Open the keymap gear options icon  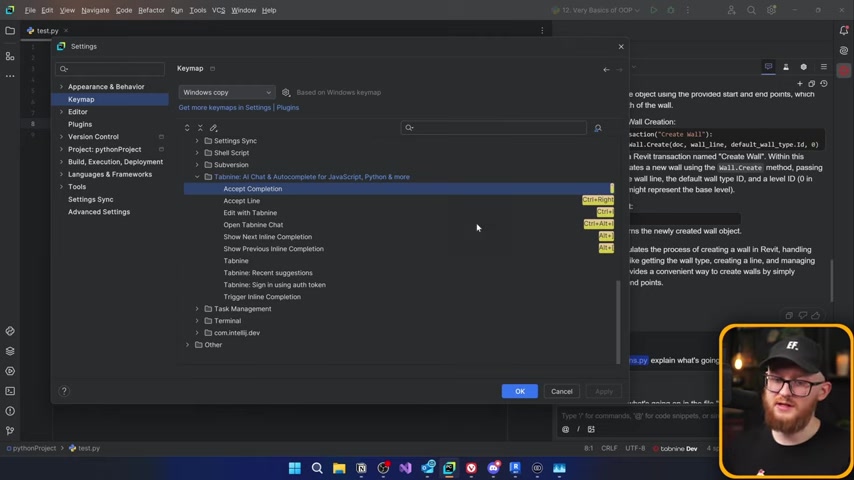coord(286,93)
